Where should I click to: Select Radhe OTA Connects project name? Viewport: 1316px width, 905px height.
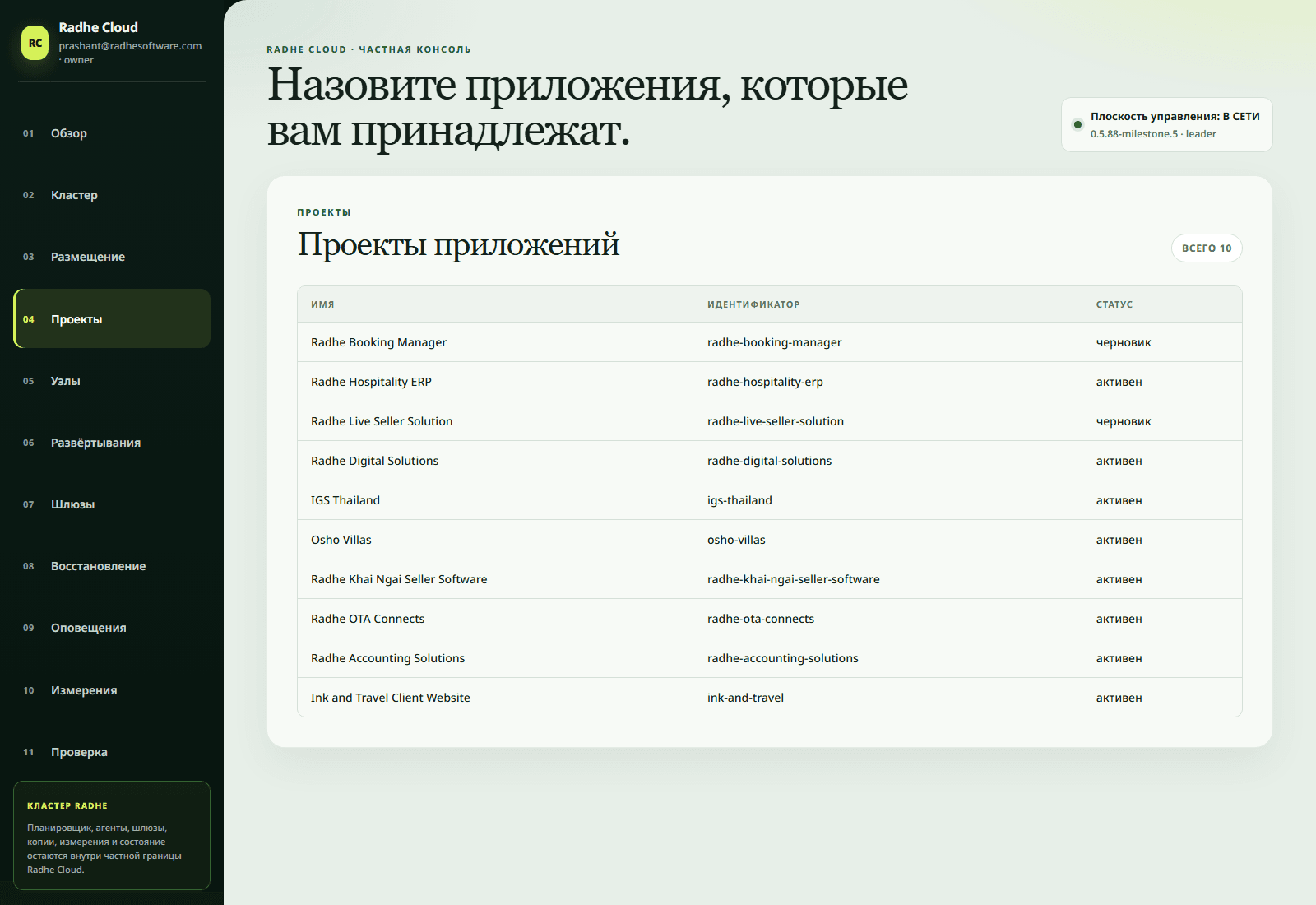[368, 619]
